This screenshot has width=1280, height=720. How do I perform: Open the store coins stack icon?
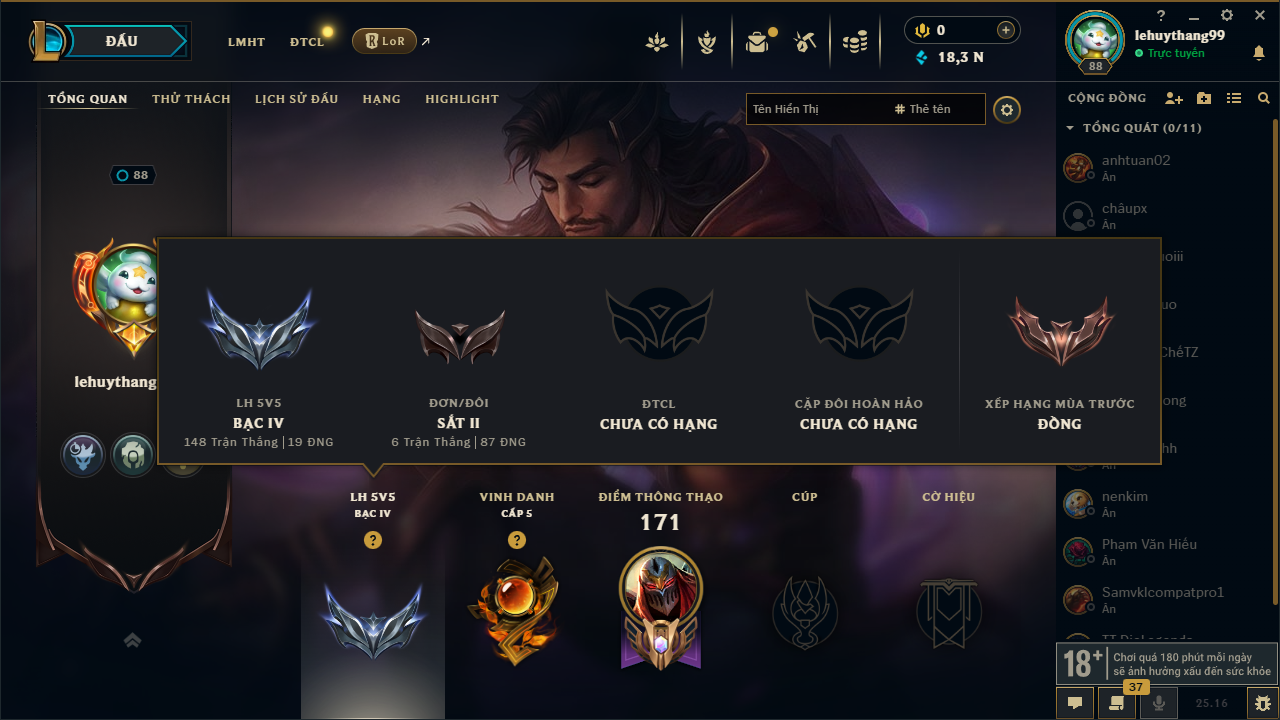[854, 42]
